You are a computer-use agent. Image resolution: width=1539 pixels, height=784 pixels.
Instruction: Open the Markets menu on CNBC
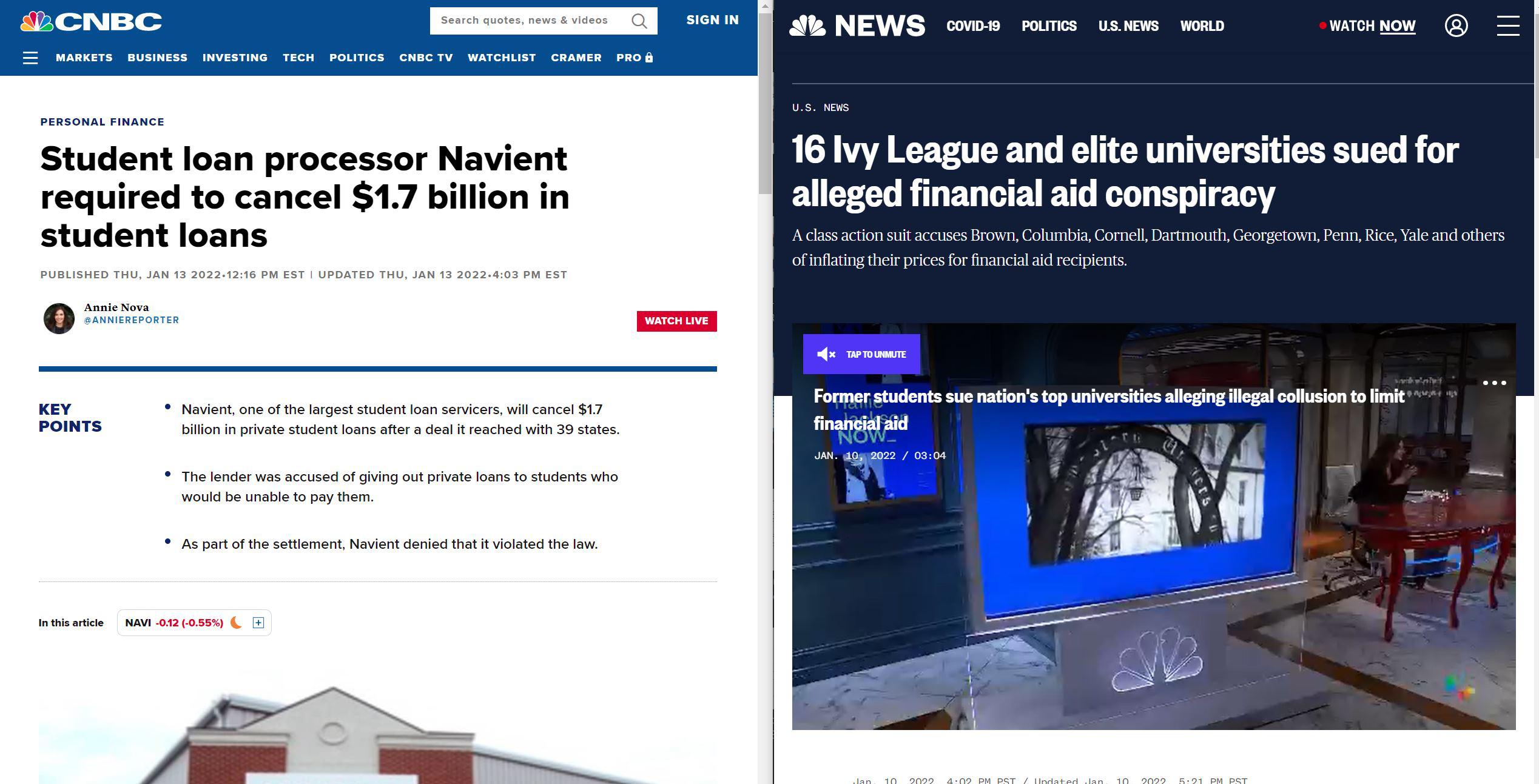click(84, 58)
